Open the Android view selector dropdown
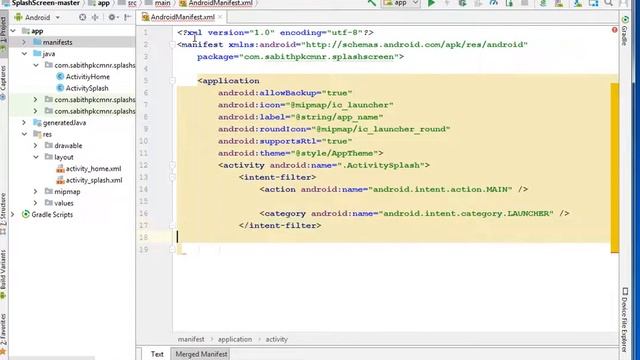 pos(37,18)
